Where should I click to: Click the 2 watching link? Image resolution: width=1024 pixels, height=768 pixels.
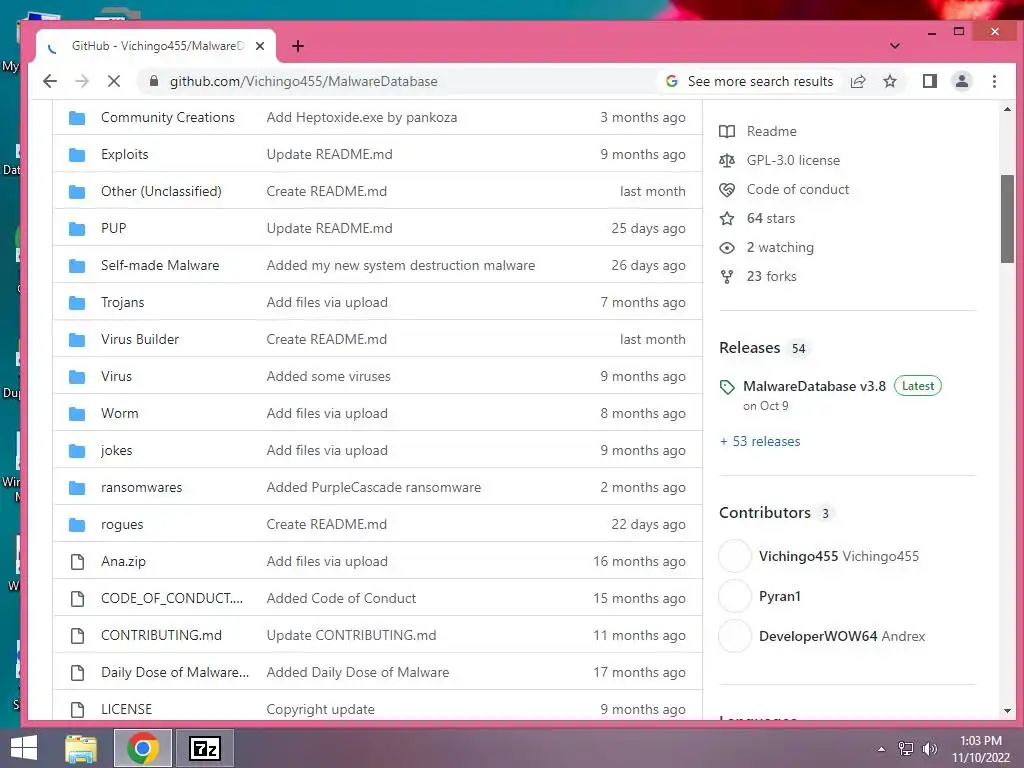click(x=780, y=248)
